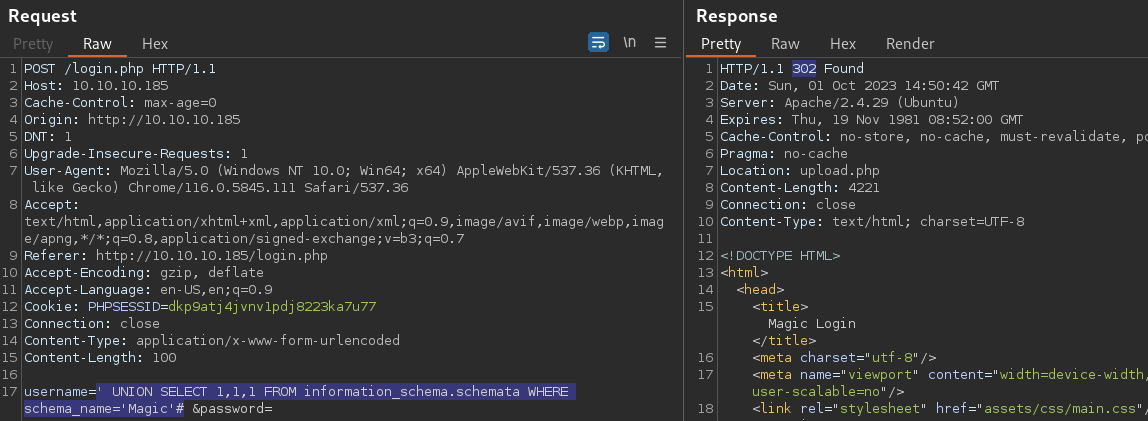Viewport: 1148px width, 421px height.
Task: Click the response Date header line
Action: [x=860, y=86]
